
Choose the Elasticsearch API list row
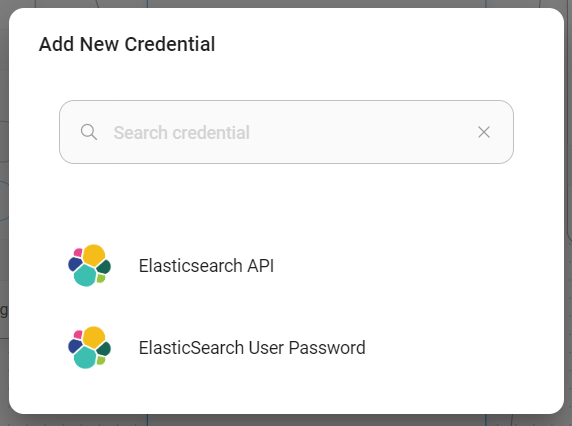click(x=286, y=266)
